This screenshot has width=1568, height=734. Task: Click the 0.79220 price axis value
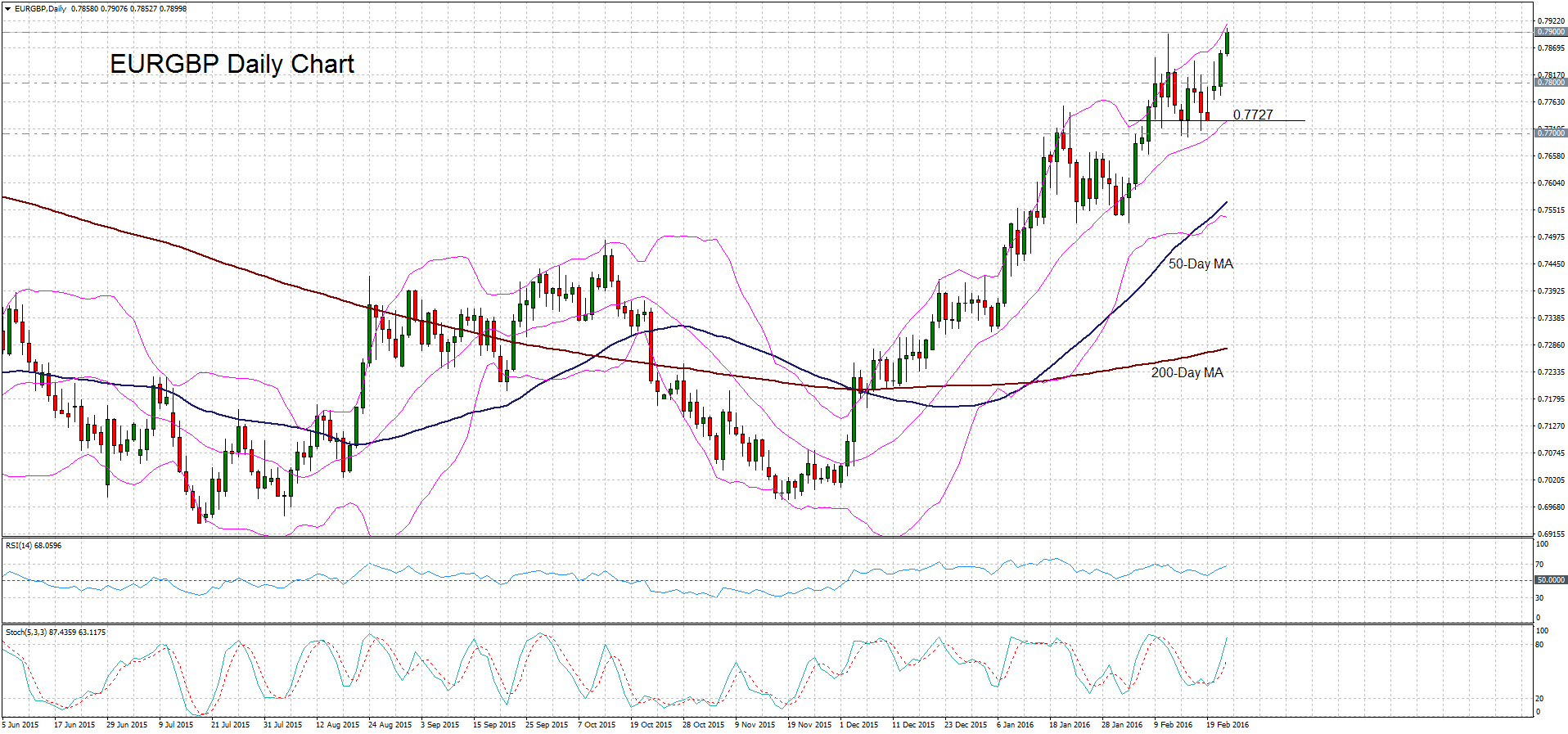1551,21
